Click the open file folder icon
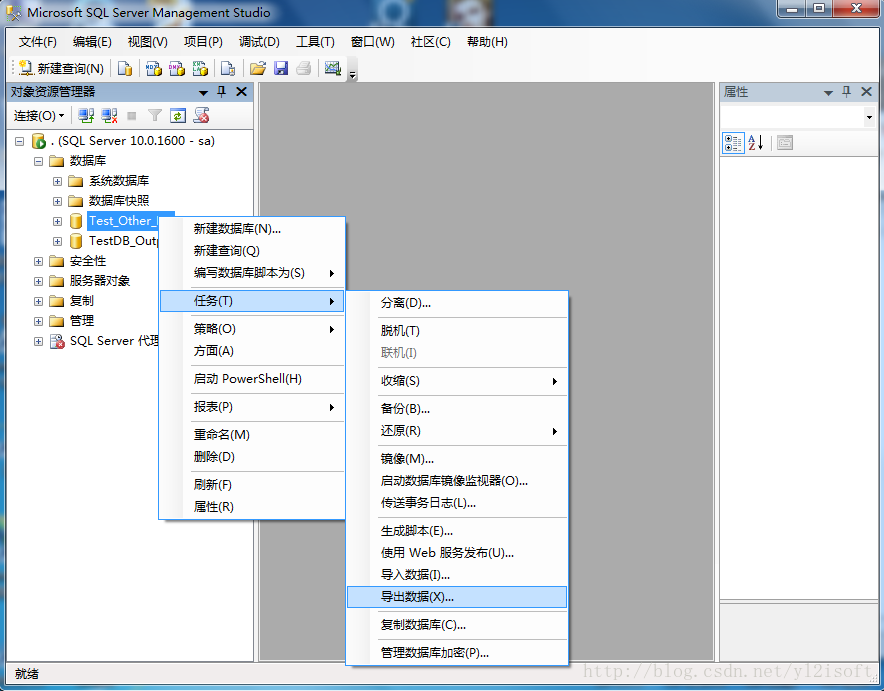The image size is (884, 691). click(258, 68)
